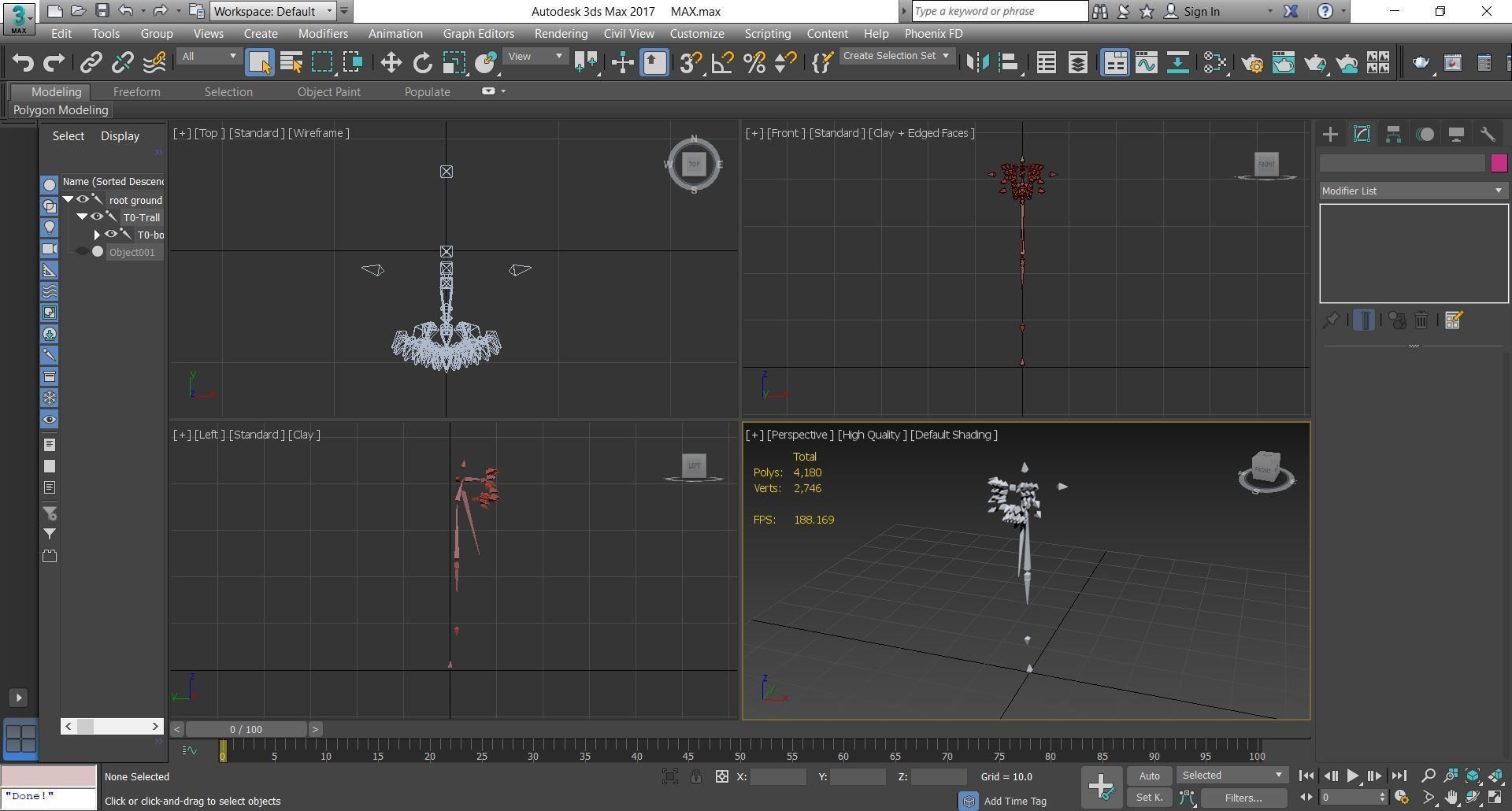Click Polygon Modeling panel button
This screenshot has height=811, width=1512.
(61, 110)
